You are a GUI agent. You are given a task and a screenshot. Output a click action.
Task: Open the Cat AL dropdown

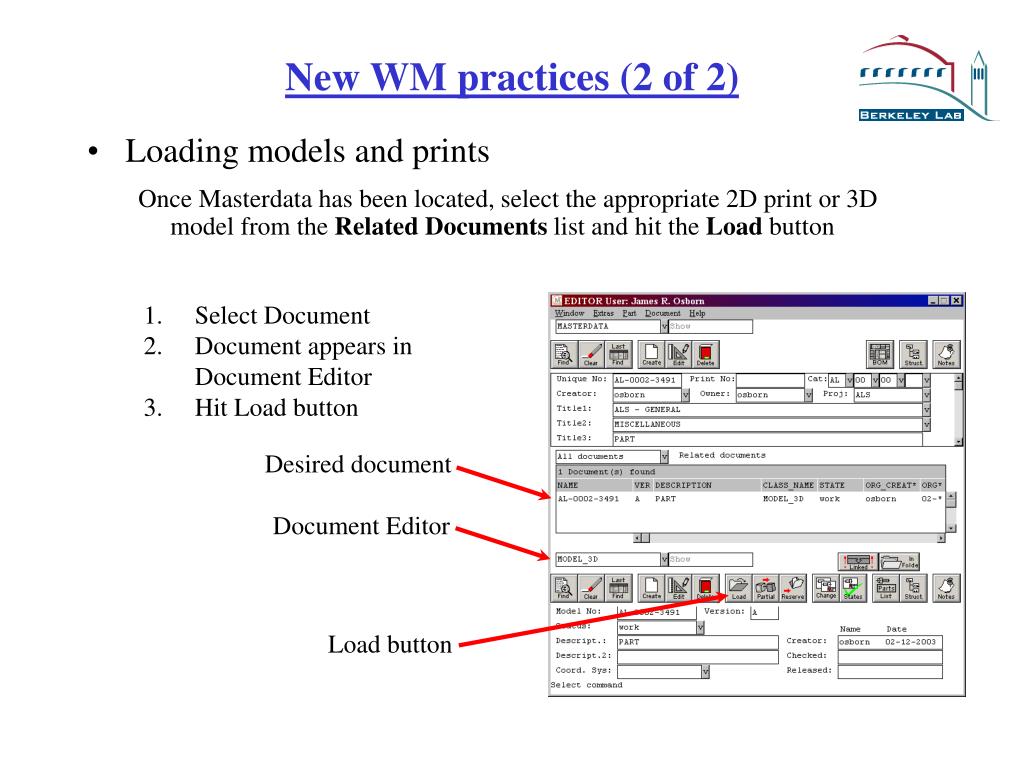click(x=850, y=380)
